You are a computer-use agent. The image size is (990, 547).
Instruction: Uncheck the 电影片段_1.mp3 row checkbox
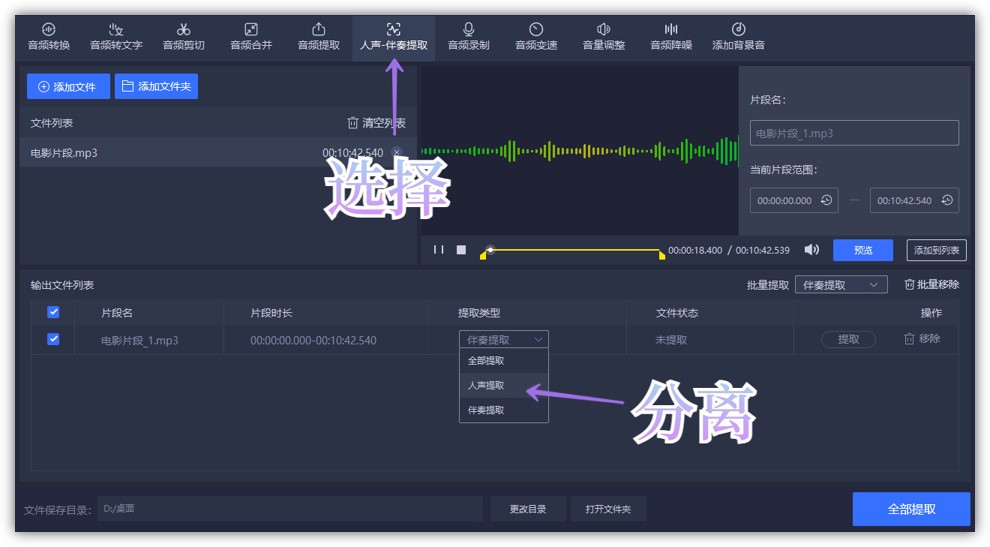click(x=54, y=339)
